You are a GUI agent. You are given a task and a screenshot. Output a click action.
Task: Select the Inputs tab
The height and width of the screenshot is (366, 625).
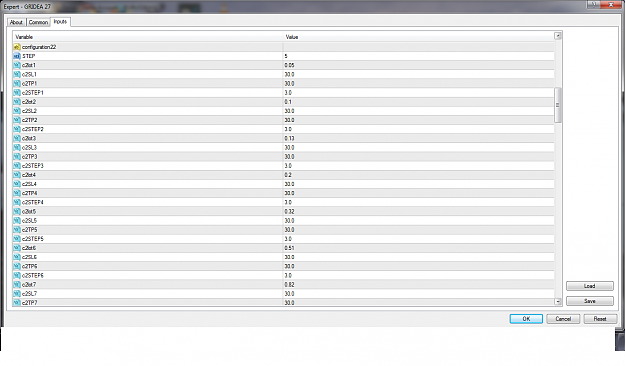coord(60,22)
